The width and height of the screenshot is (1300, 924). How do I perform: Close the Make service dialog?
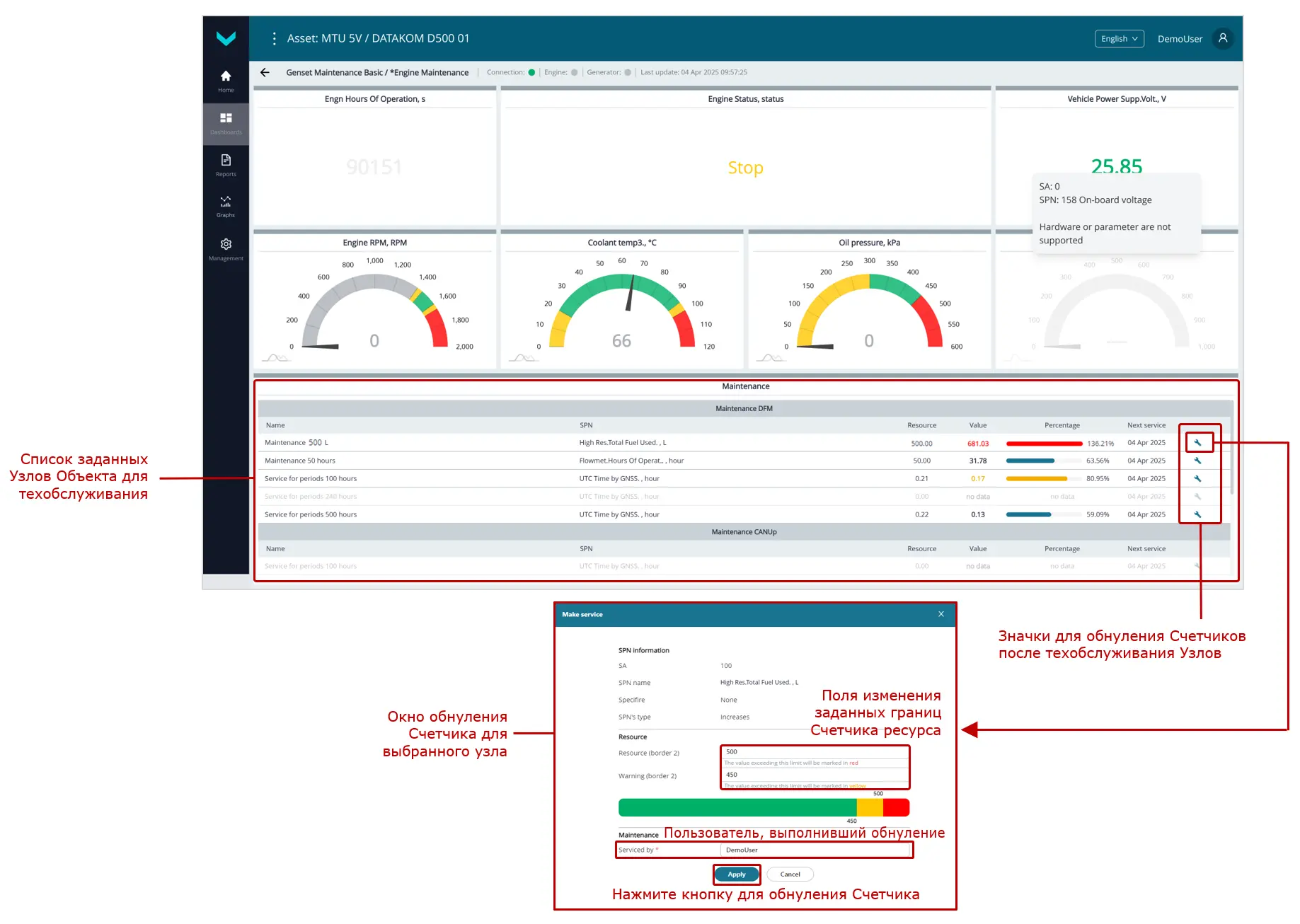(941, 614)
